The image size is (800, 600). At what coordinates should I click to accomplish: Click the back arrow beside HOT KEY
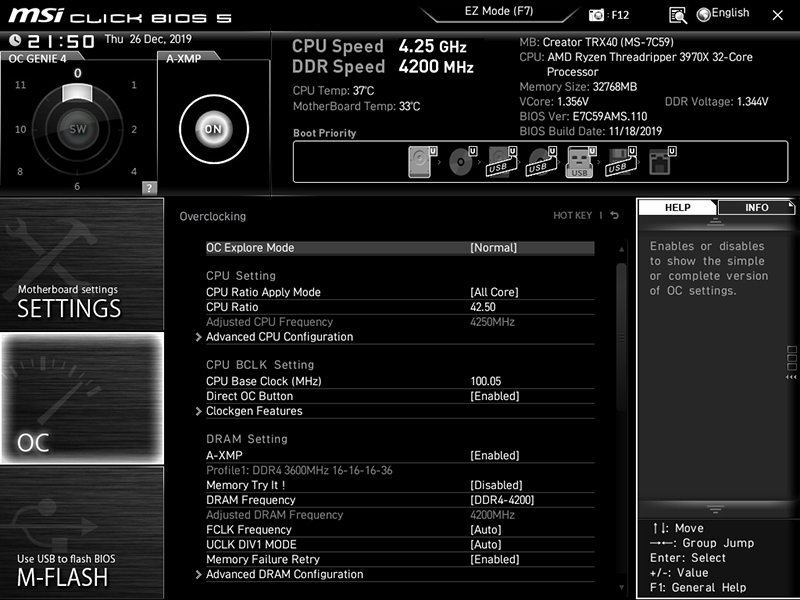point(615,215)
